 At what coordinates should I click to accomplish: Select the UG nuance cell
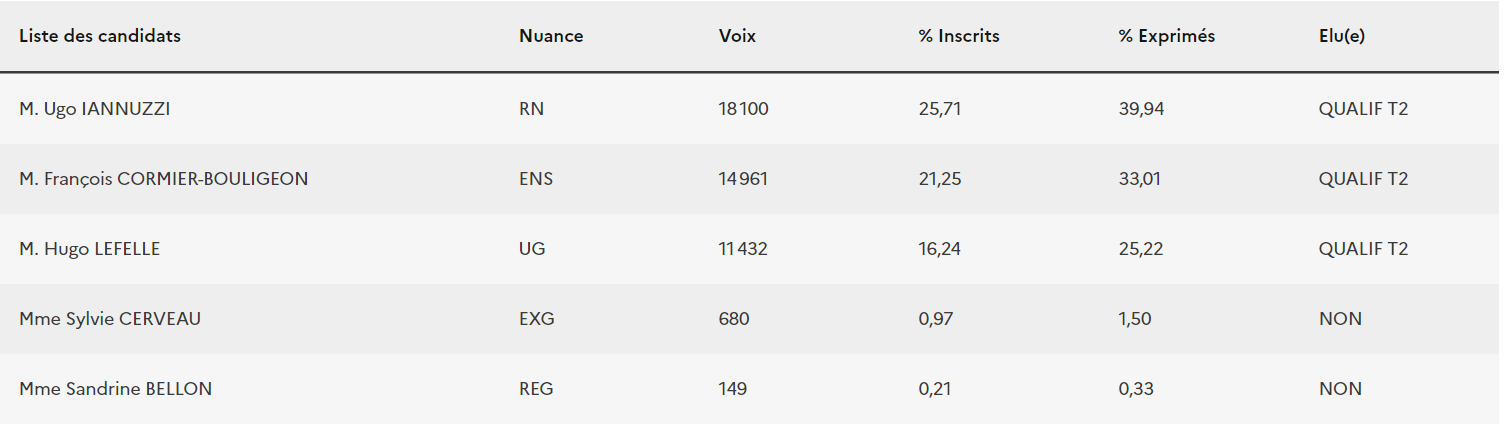[532, 249]
